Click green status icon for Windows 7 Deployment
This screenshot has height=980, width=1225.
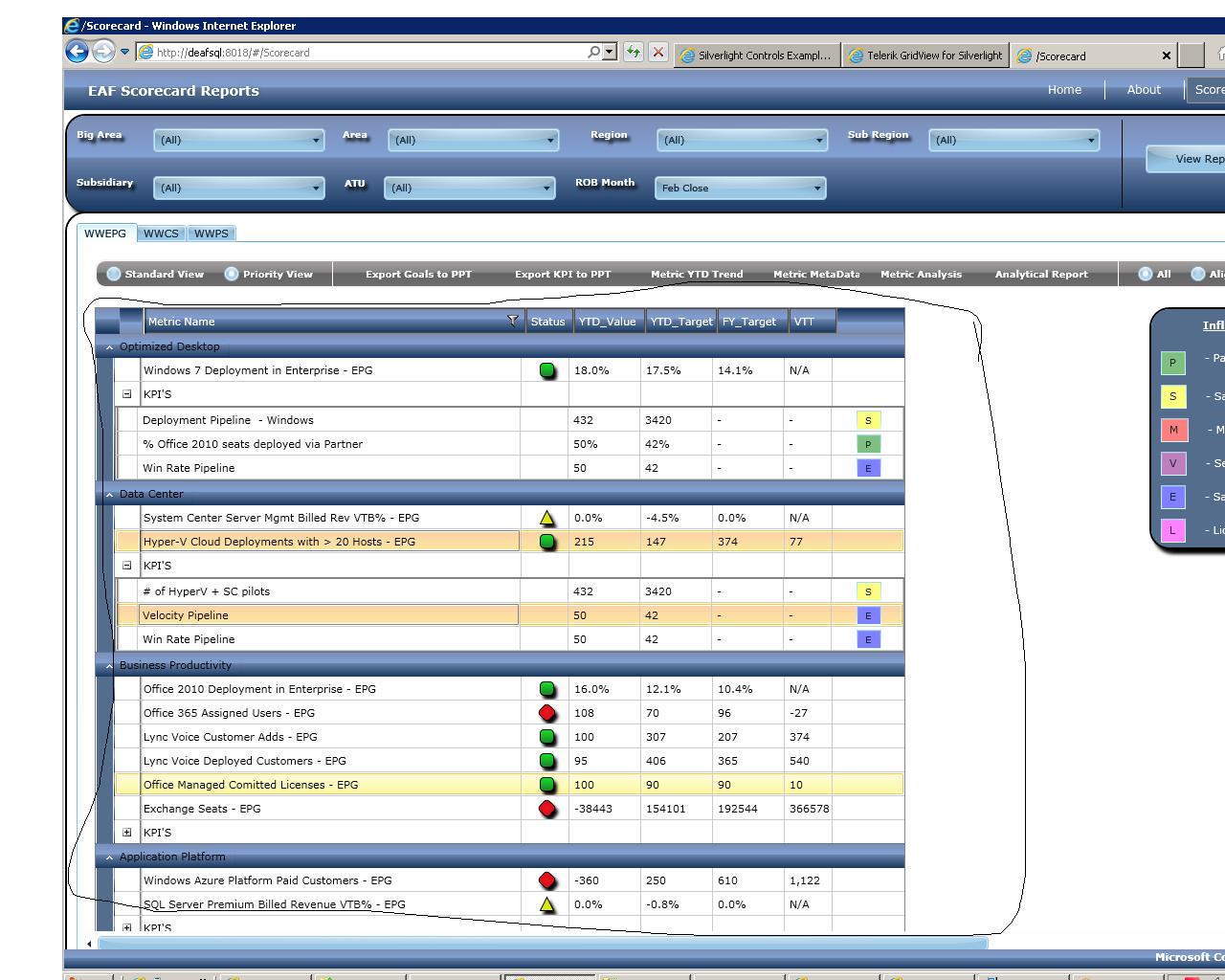[547, 370]
